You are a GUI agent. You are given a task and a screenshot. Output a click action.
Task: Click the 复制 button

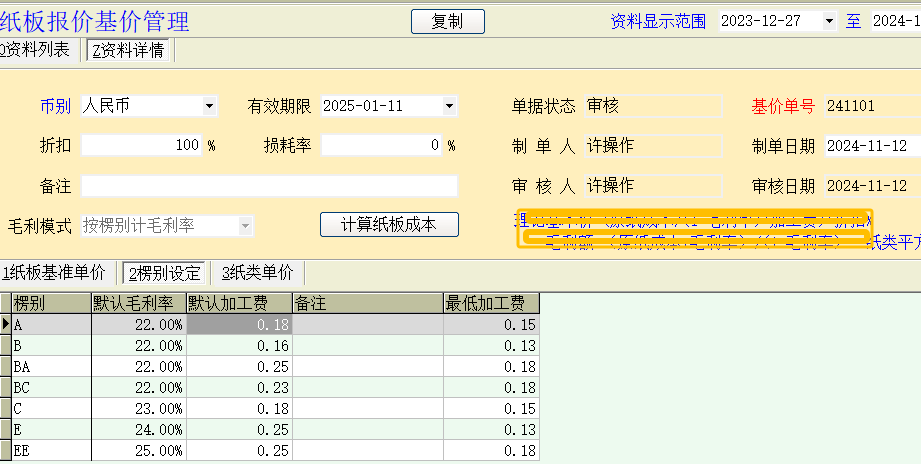447,22
